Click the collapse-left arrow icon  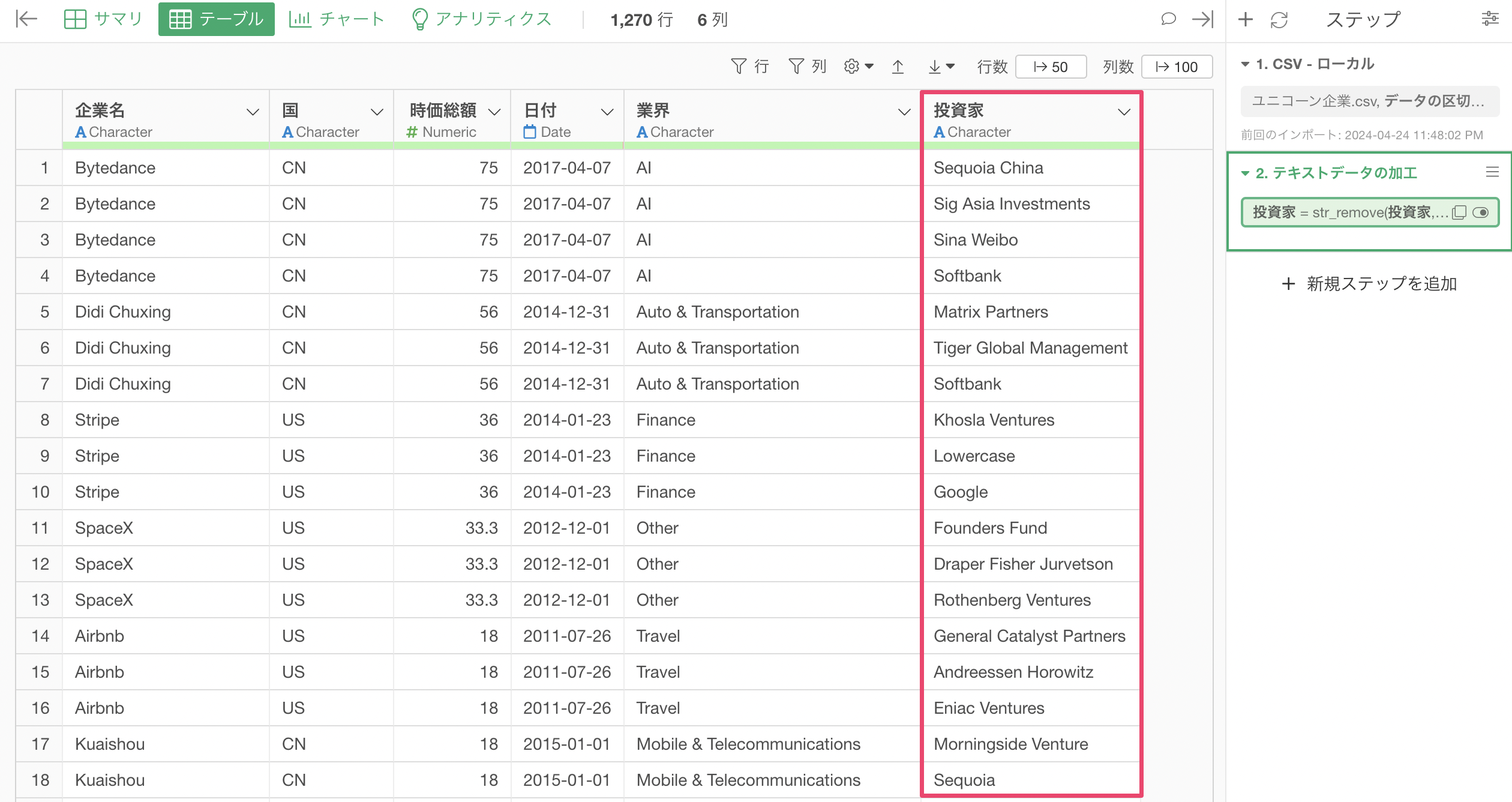click(x=26, y=19)
